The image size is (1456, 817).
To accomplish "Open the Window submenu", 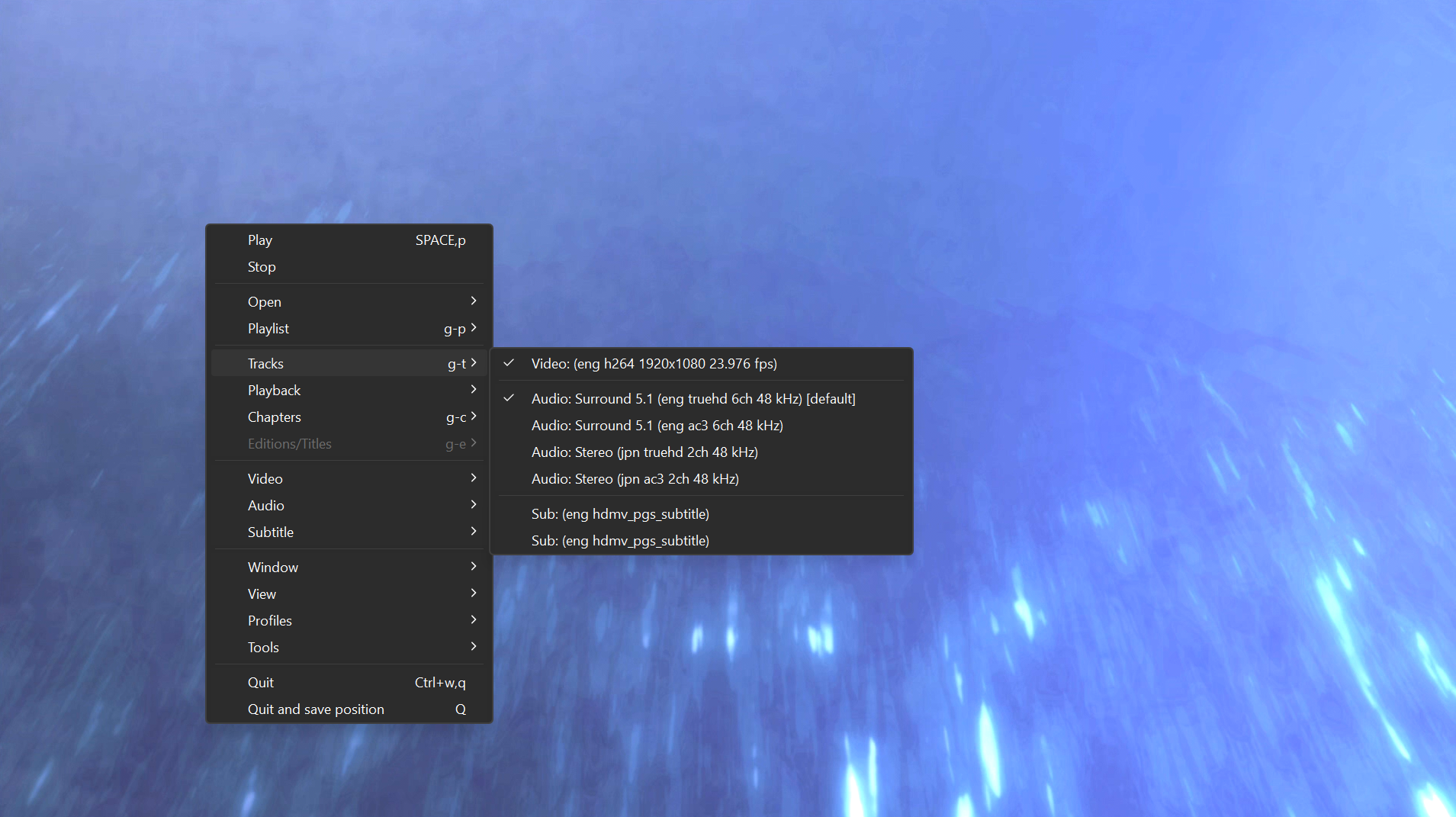I will click(349, 568).
